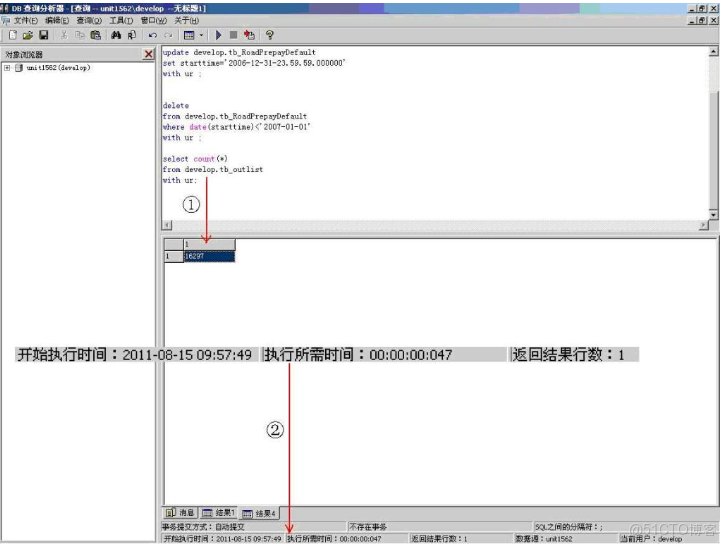Click the red-arrow icon next to Stop

(x=249, y=35)
